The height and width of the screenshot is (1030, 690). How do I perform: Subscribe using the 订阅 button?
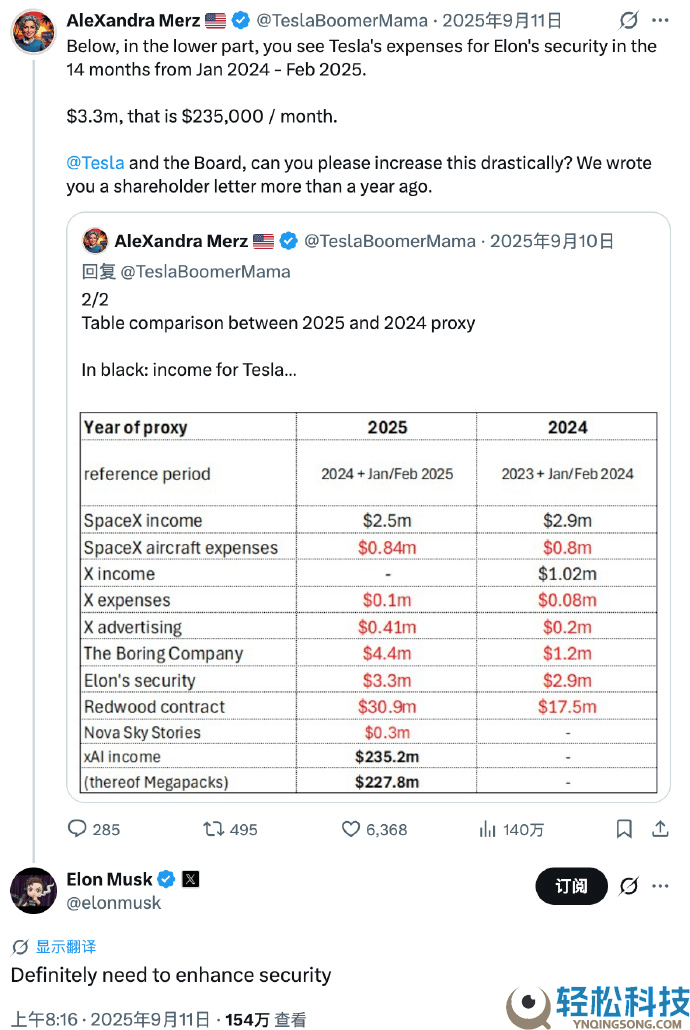pyautogui.click(x=572, y=886)
